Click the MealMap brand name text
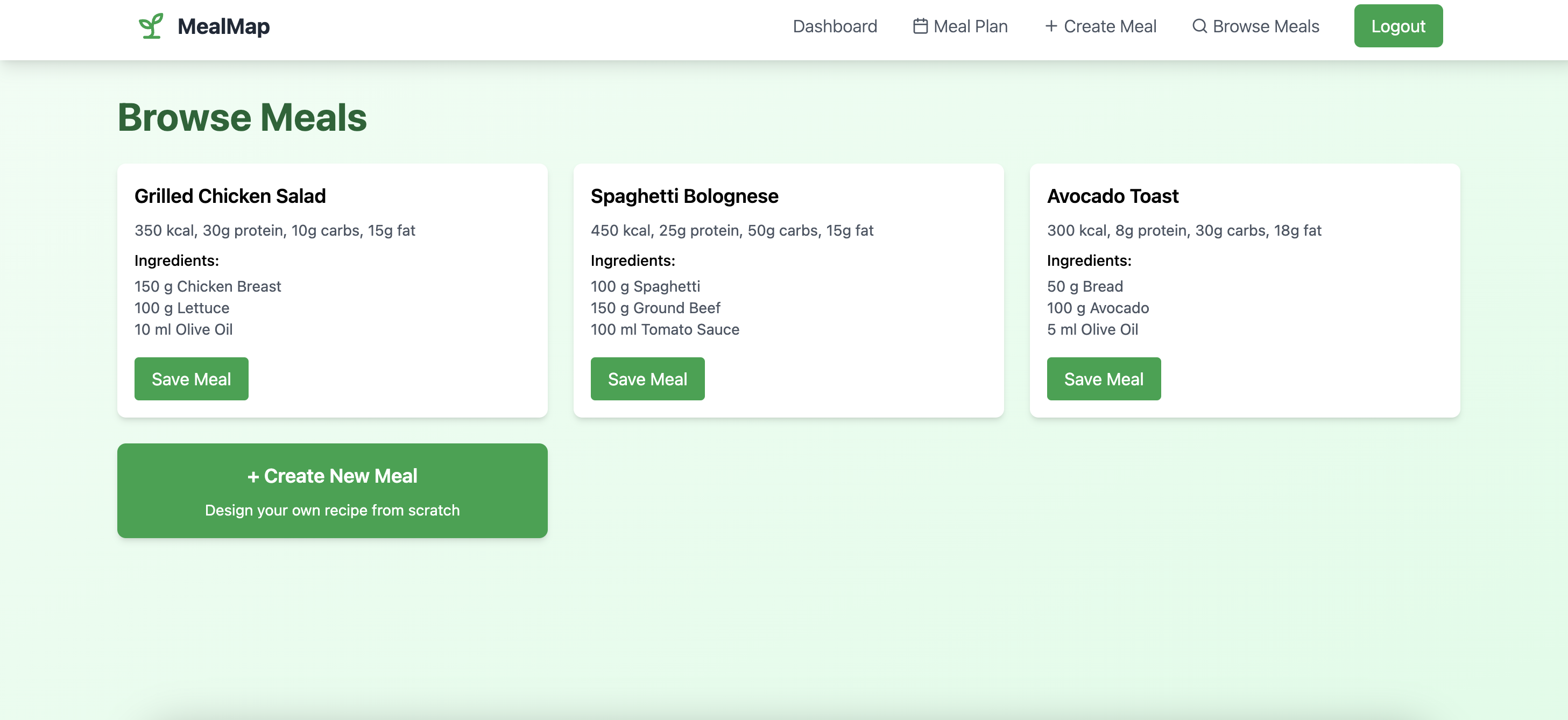Image resolution: width=1568 pixels, height=720 pixels. point(223,26)
